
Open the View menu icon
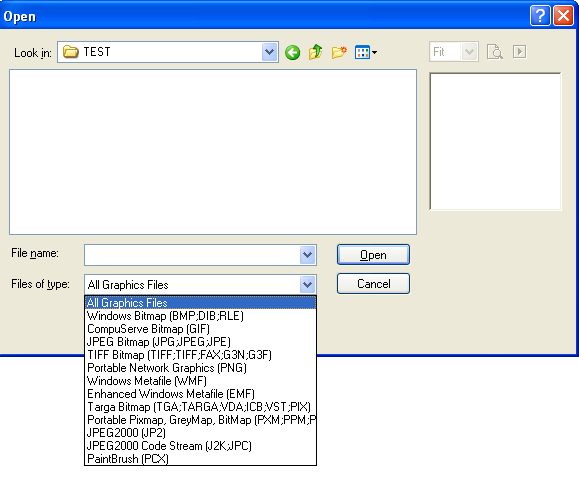click(x=366, y=52)
